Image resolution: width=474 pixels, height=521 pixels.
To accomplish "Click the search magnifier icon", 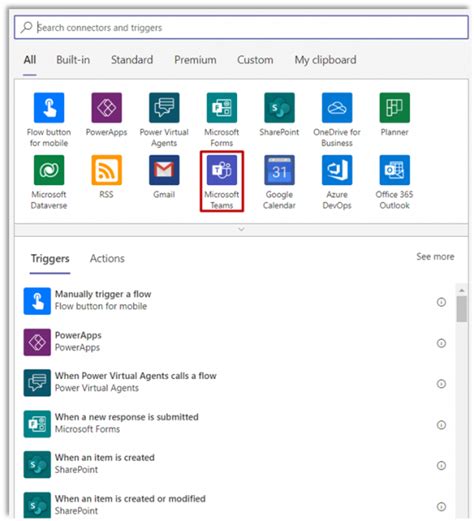I will click(26, 27).
